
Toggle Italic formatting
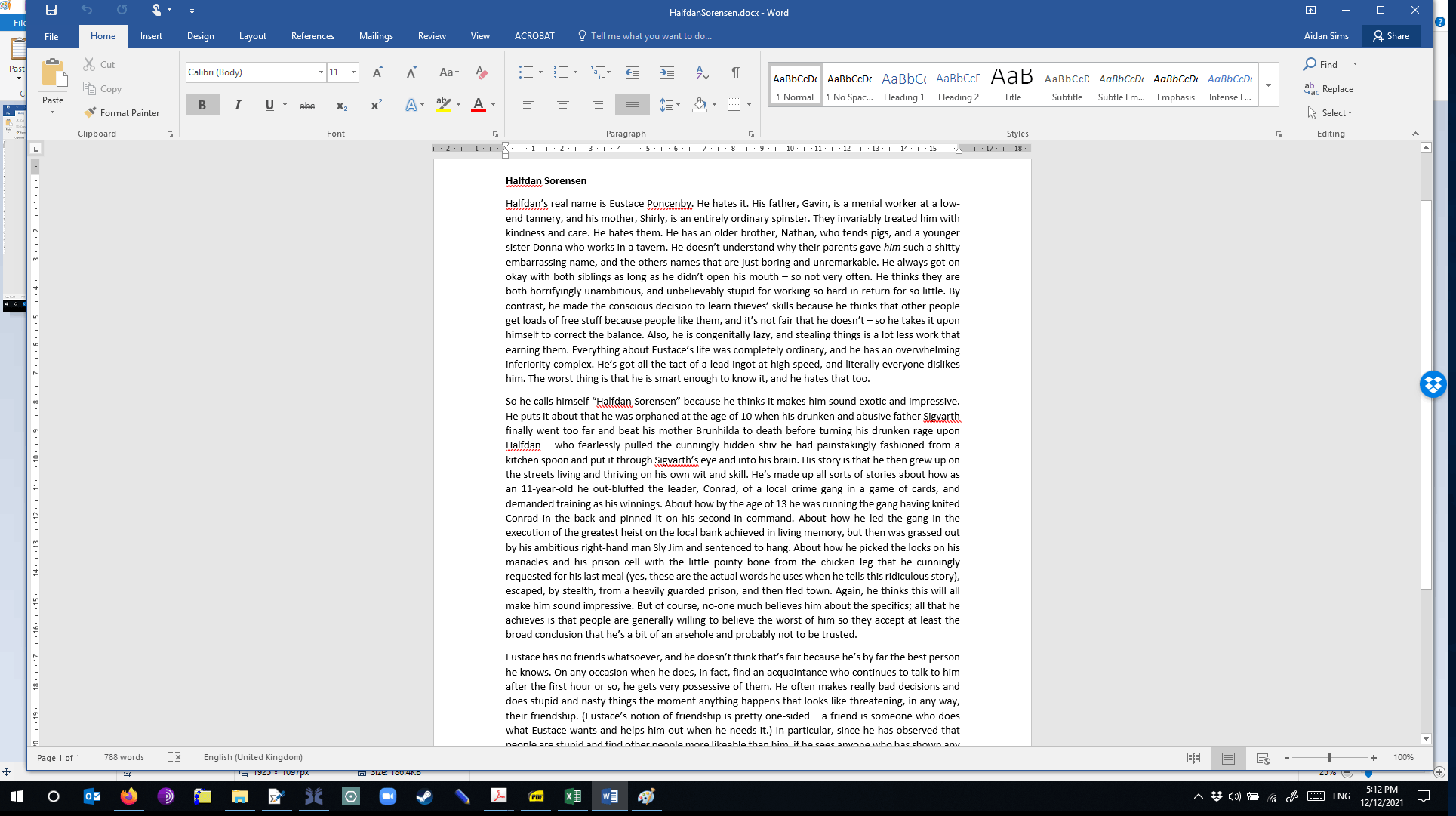click(238, 105)
